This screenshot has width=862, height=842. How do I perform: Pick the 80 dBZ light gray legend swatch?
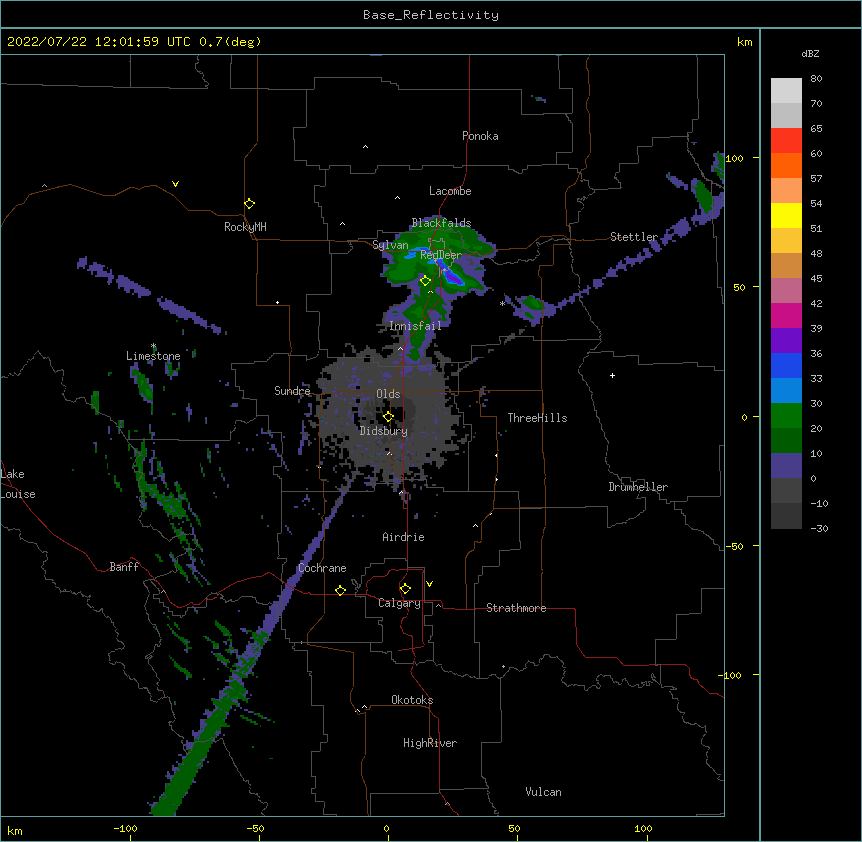click(786, 91)
